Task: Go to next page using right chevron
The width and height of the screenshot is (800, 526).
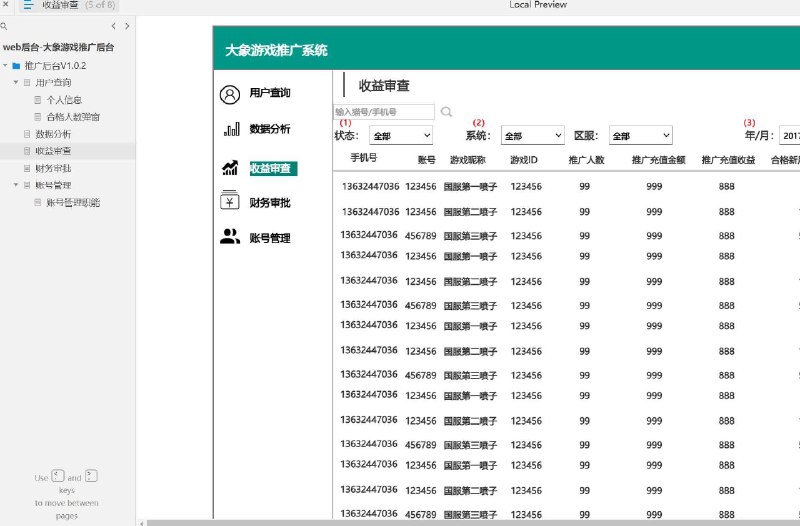Action: pos(127,26)
